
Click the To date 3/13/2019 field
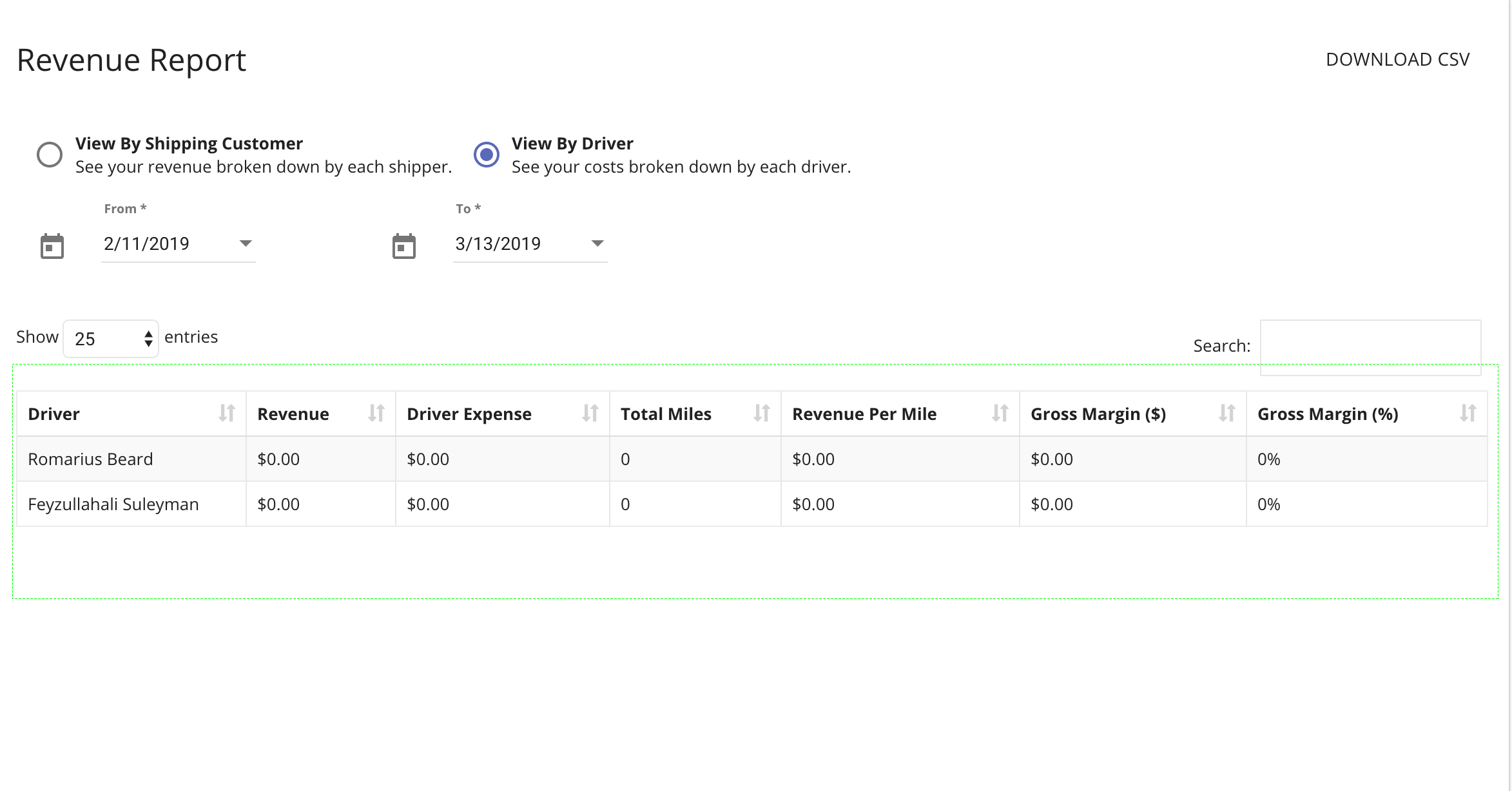[x=530, y=243]
